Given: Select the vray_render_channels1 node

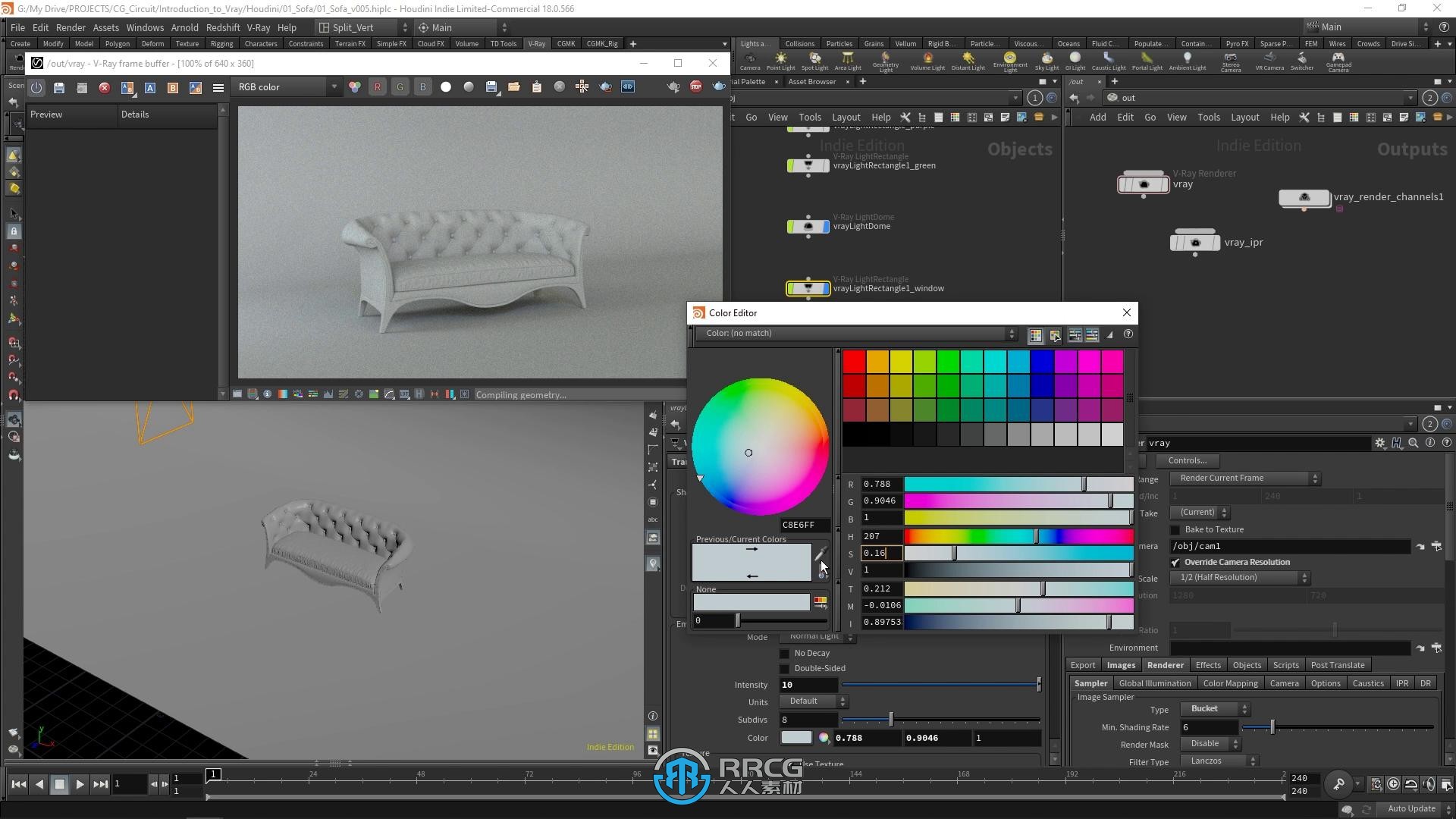Looking at the screenshot, I should pyautogui.click(x=1304, y=198).
